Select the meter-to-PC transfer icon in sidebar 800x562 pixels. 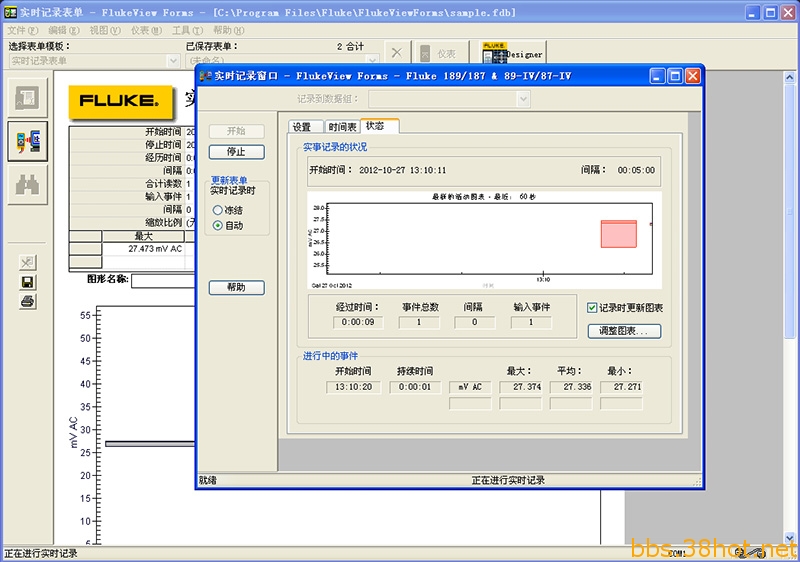[28, 141]
